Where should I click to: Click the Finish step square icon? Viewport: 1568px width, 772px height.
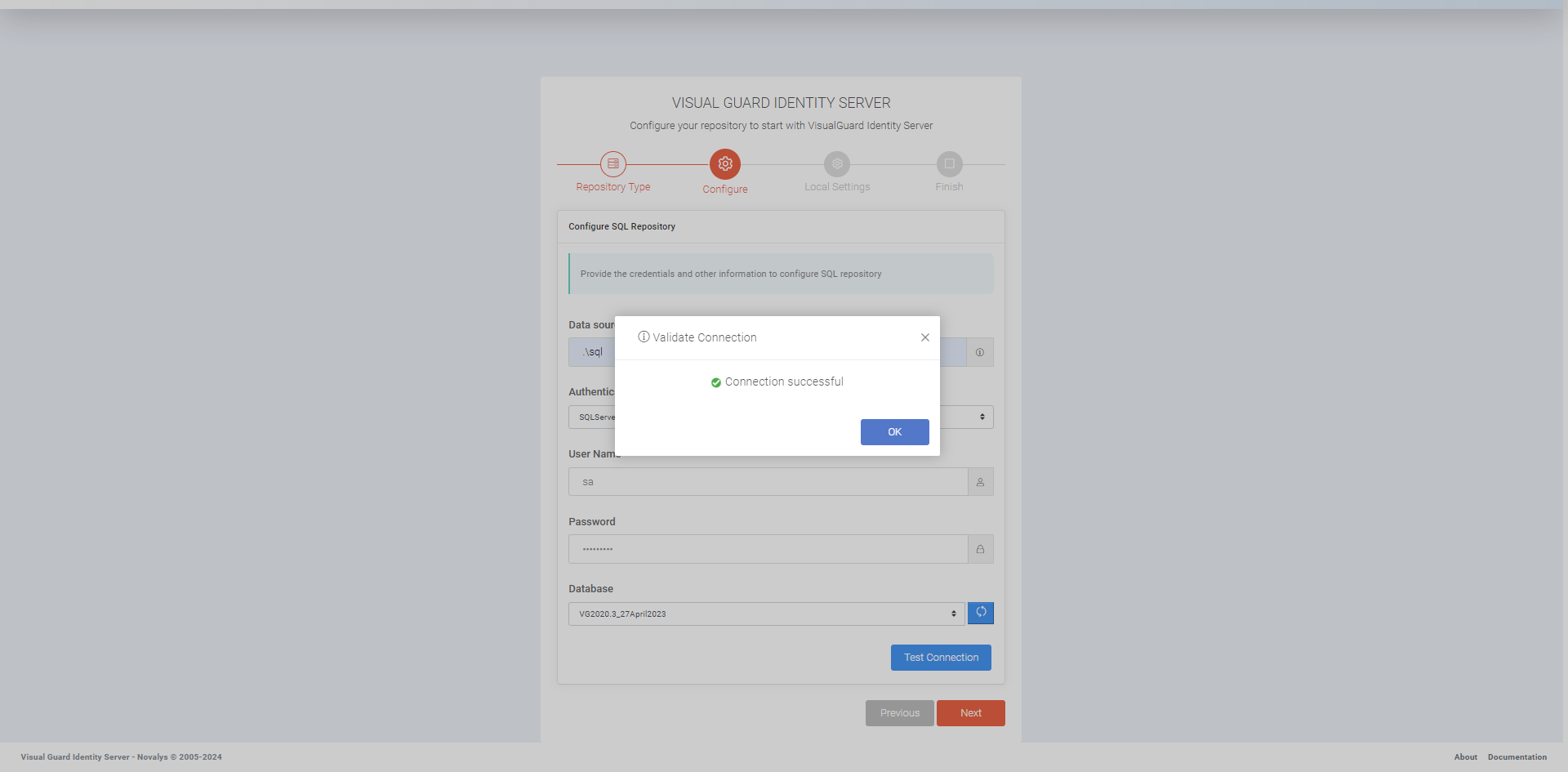[x=948, y=163]
